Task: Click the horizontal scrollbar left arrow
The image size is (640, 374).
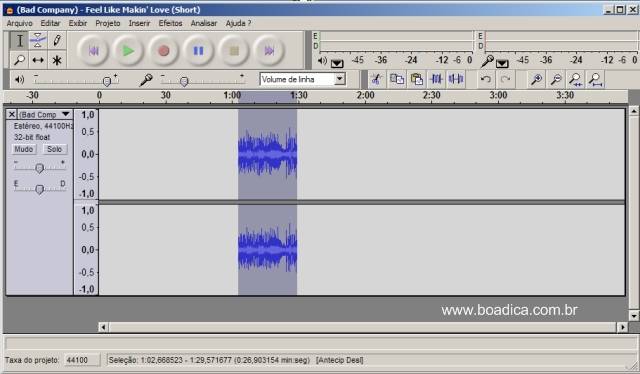Action: [x=103, y=327]
